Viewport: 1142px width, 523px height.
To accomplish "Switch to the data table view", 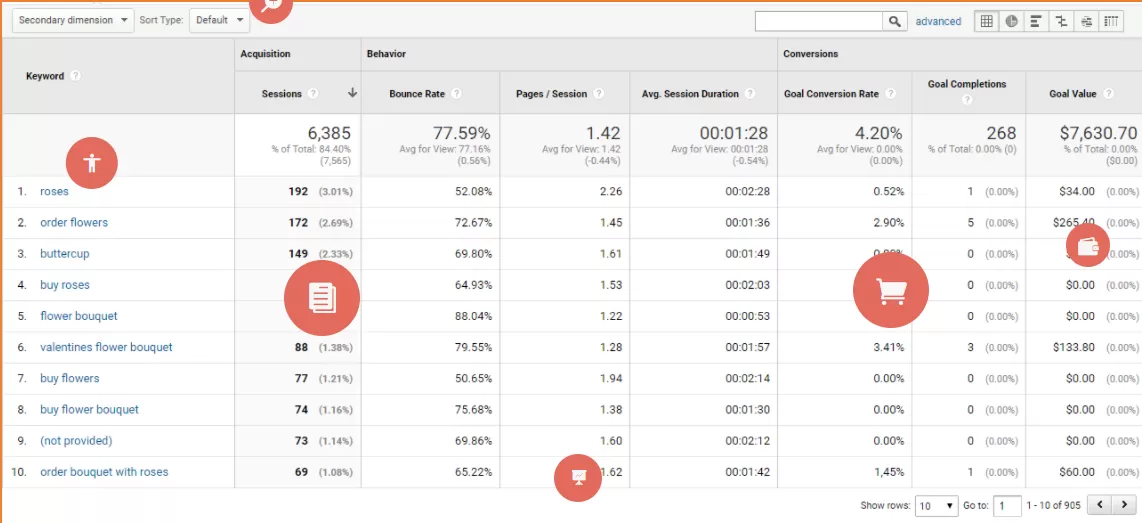I will click(987, 21).
